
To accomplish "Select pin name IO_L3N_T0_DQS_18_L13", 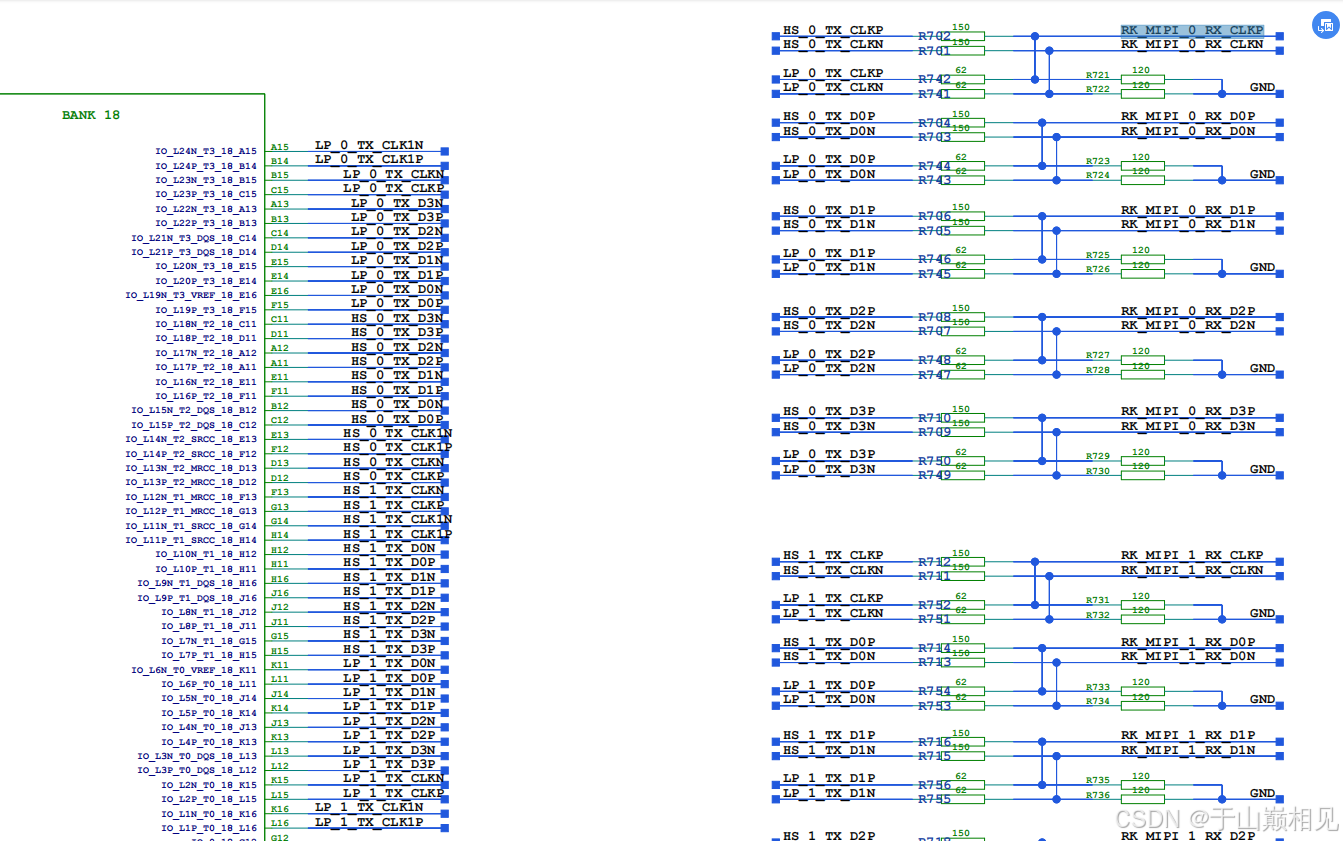I will [197, 756].
